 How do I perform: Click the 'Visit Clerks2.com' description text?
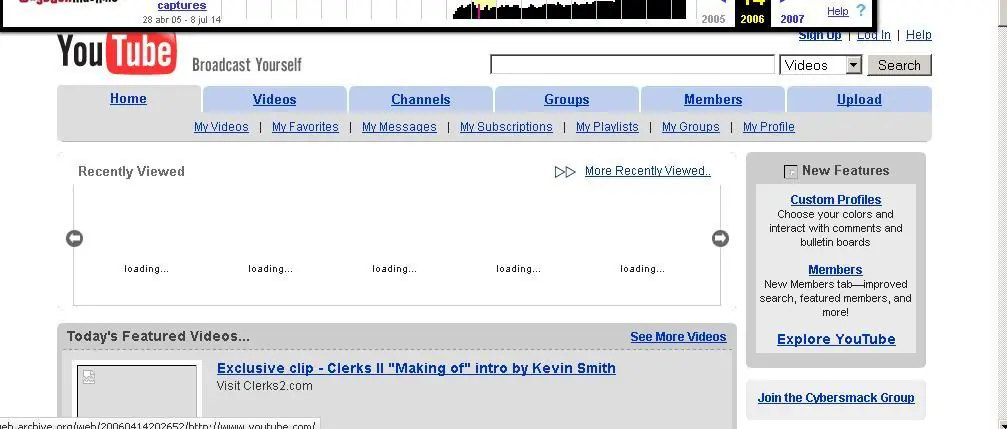265,386
